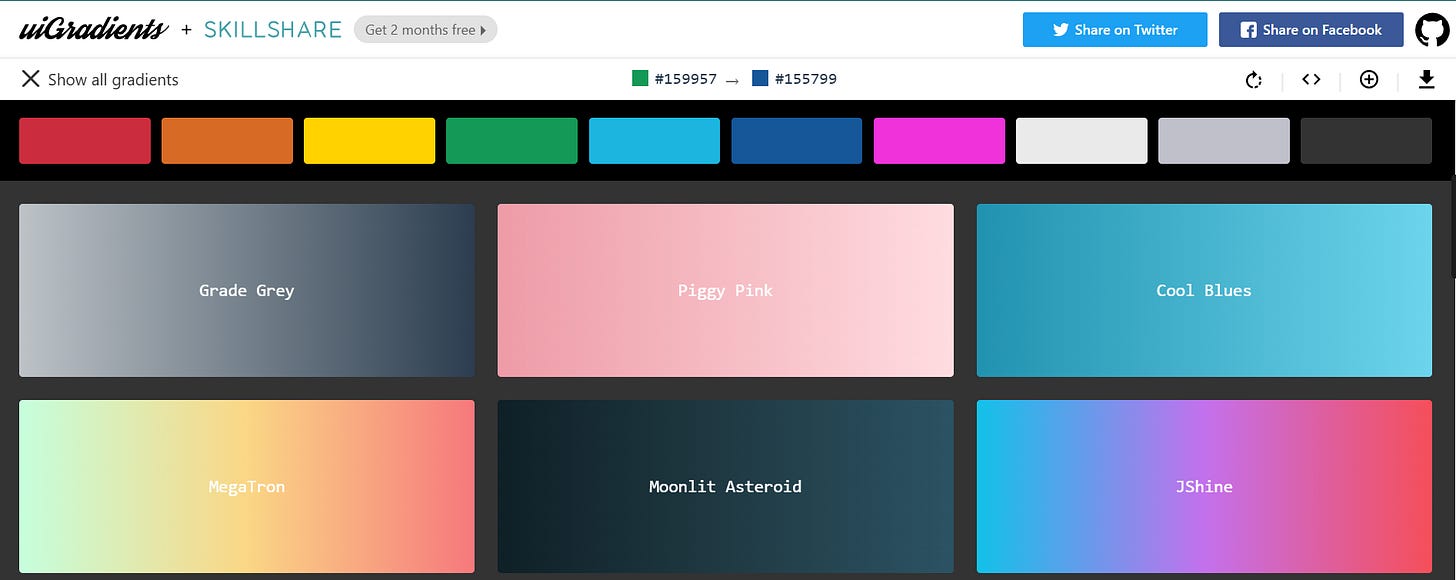
Task: Share on Facebook button
Action: (1311, 30)
